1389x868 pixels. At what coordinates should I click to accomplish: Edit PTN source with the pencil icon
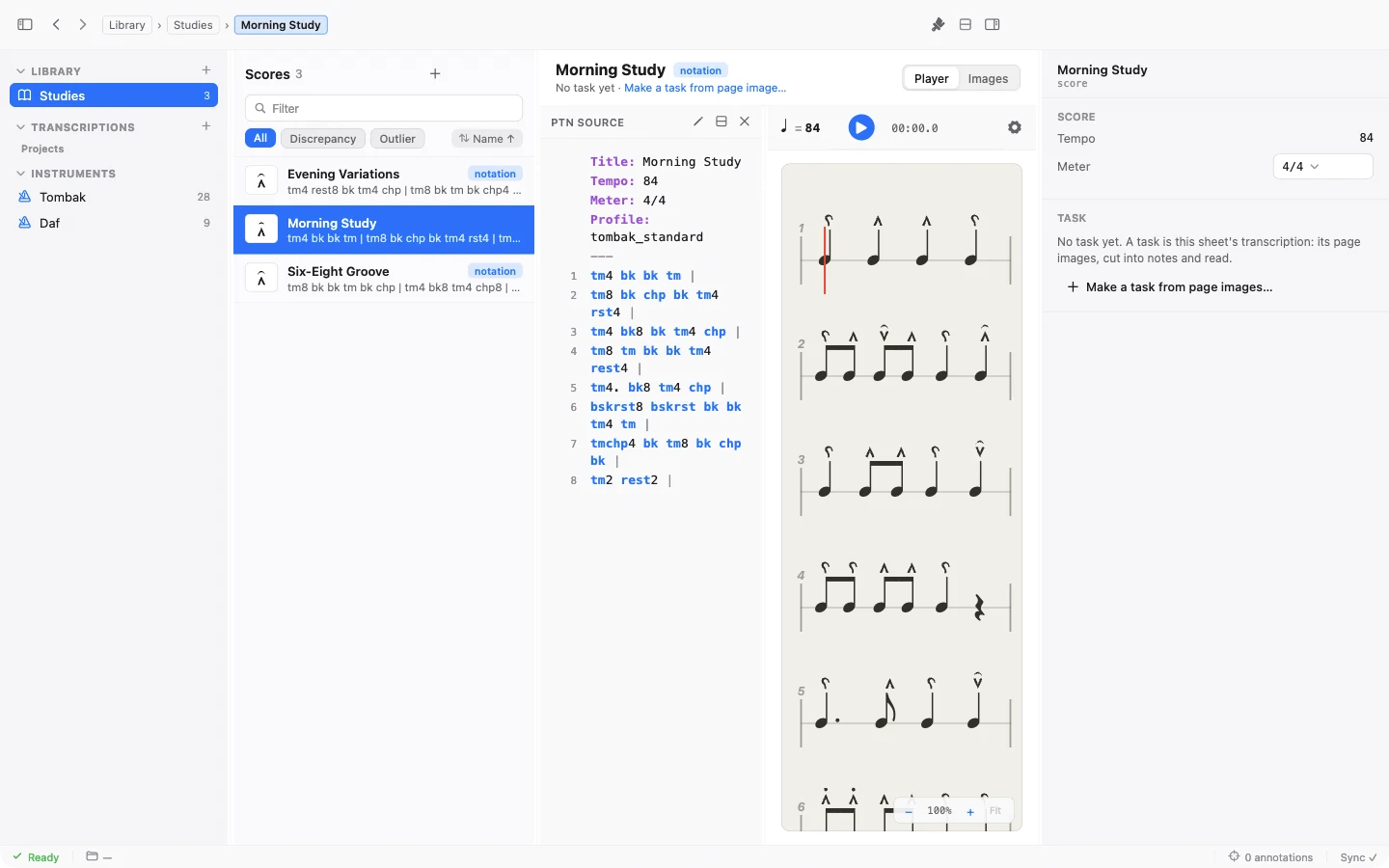click(698, 122)
